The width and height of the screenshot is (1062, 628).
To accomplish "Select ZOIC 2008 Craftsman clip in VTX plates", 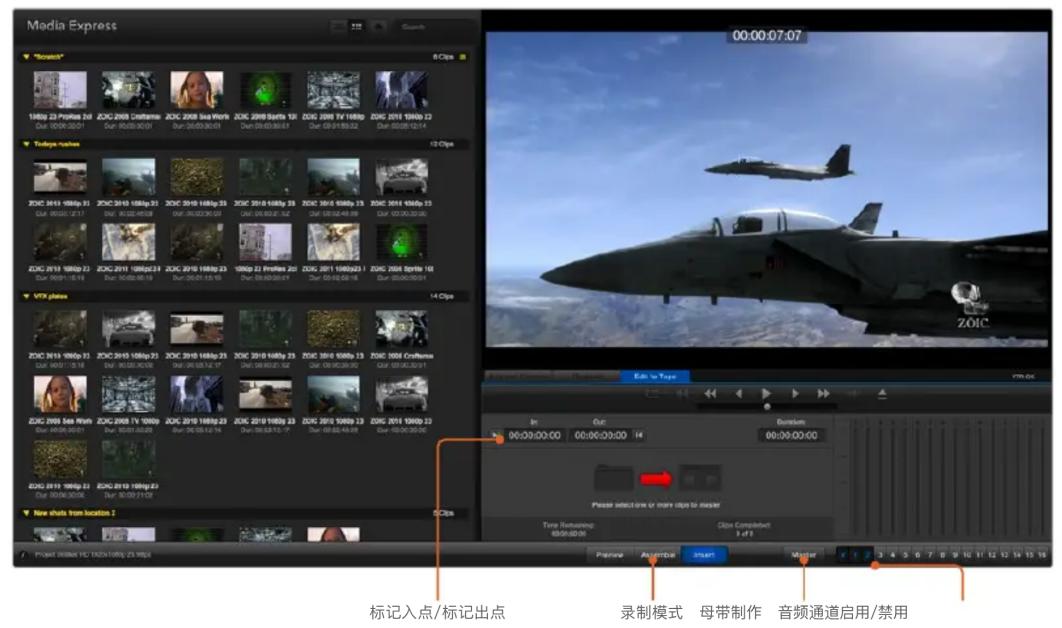I will tap(402, 329).
